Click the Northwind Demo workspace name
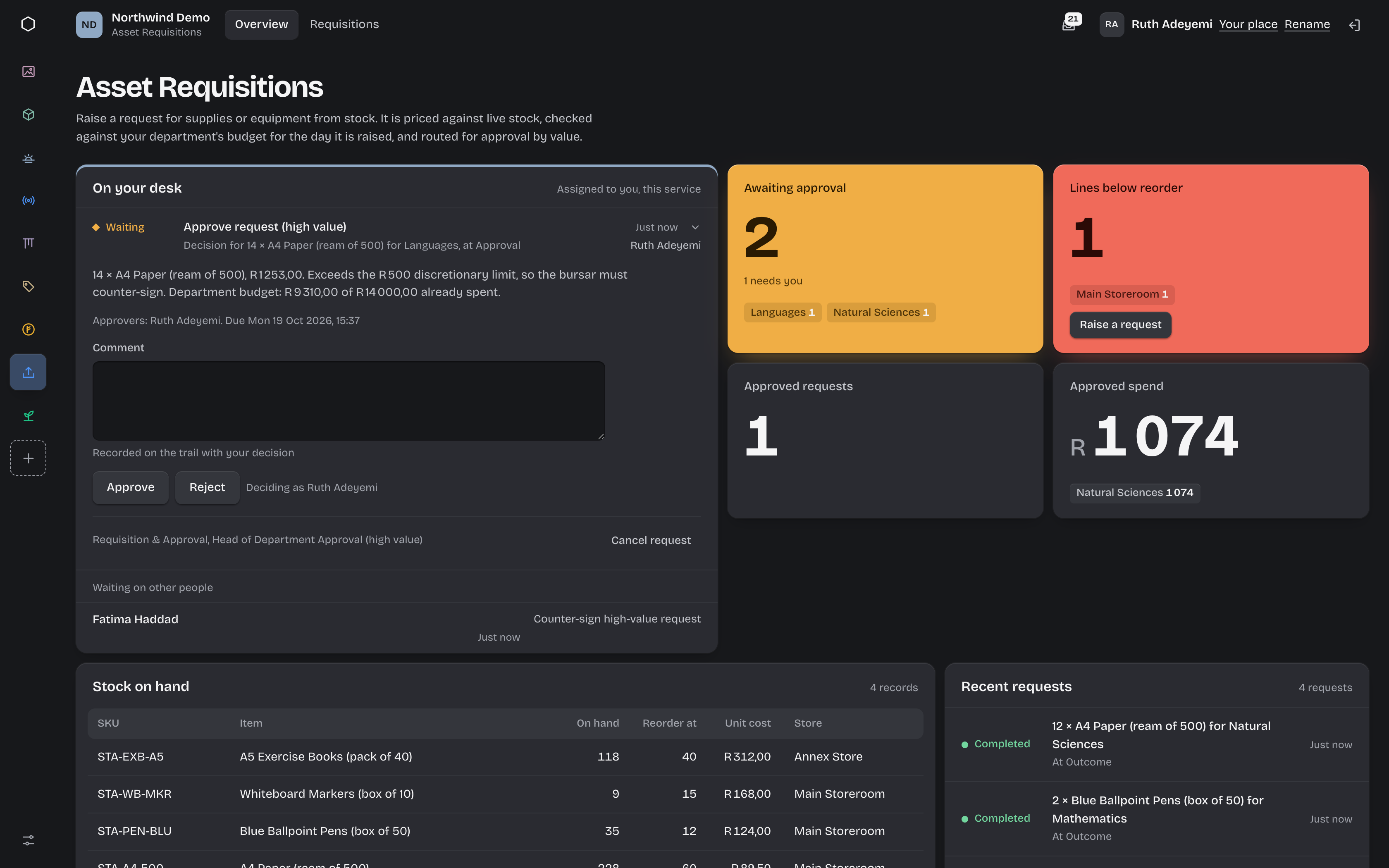 point(161,18)
